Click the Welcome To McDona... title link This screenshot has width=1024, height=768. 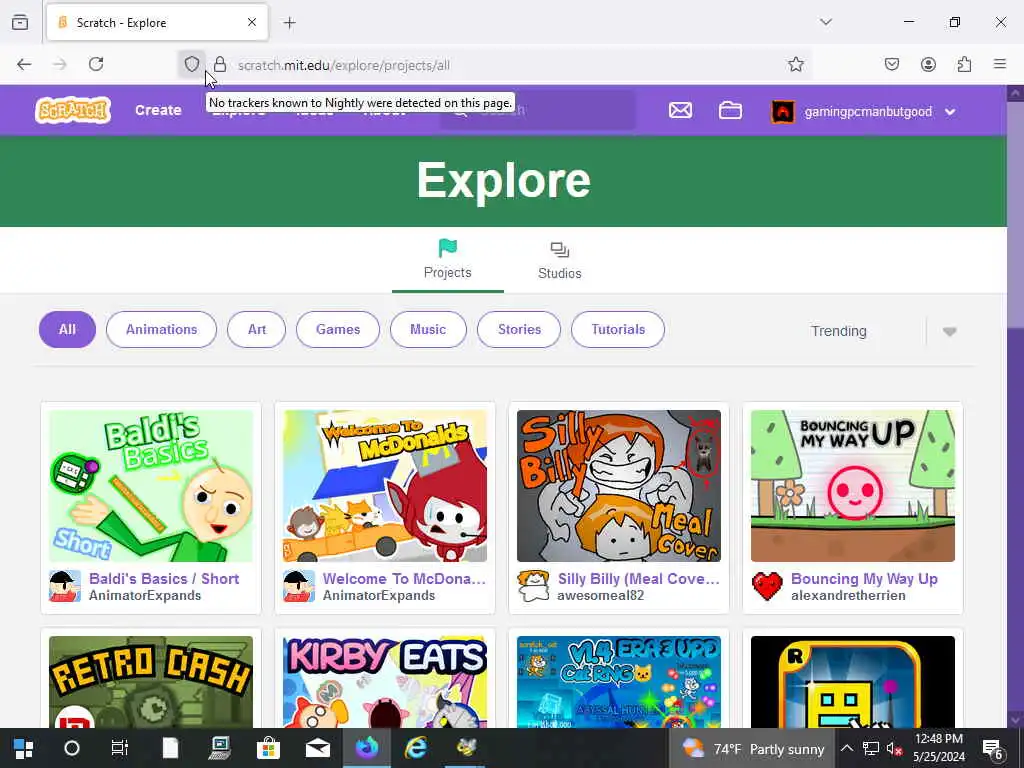coord(404,579)
